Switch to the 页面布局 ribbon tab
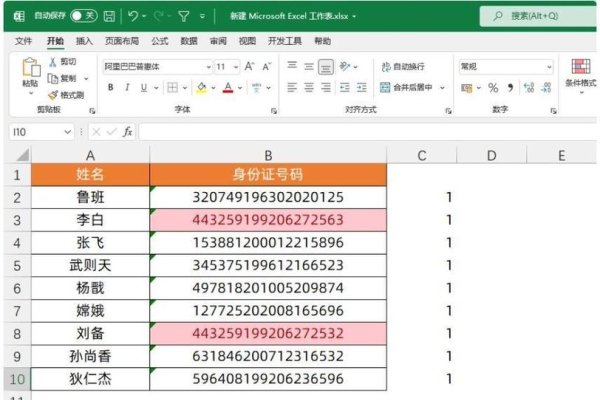 click(x=122, y=41)
